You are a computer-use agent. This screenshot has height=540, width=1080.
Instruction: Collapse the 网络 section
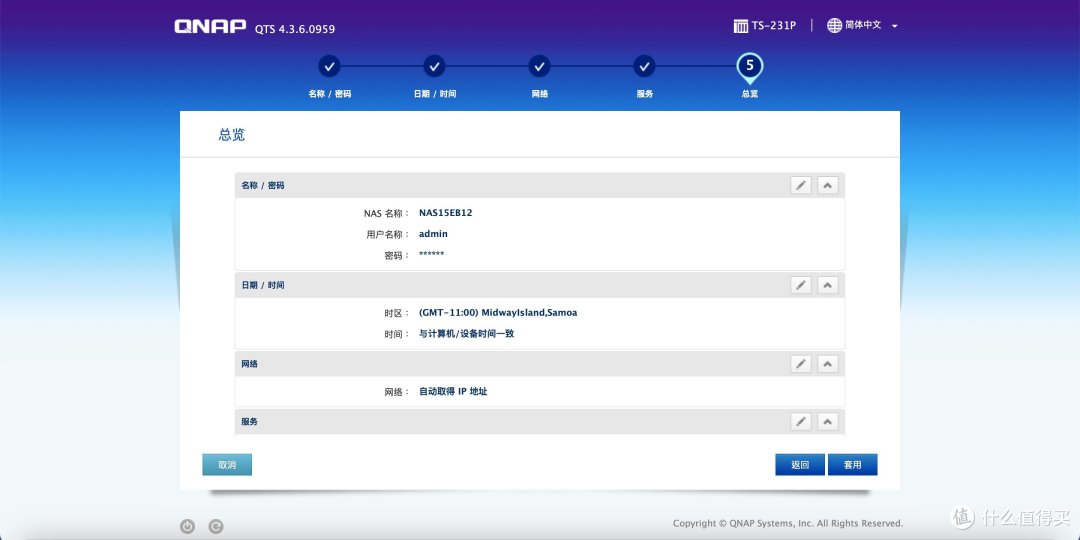827,364
